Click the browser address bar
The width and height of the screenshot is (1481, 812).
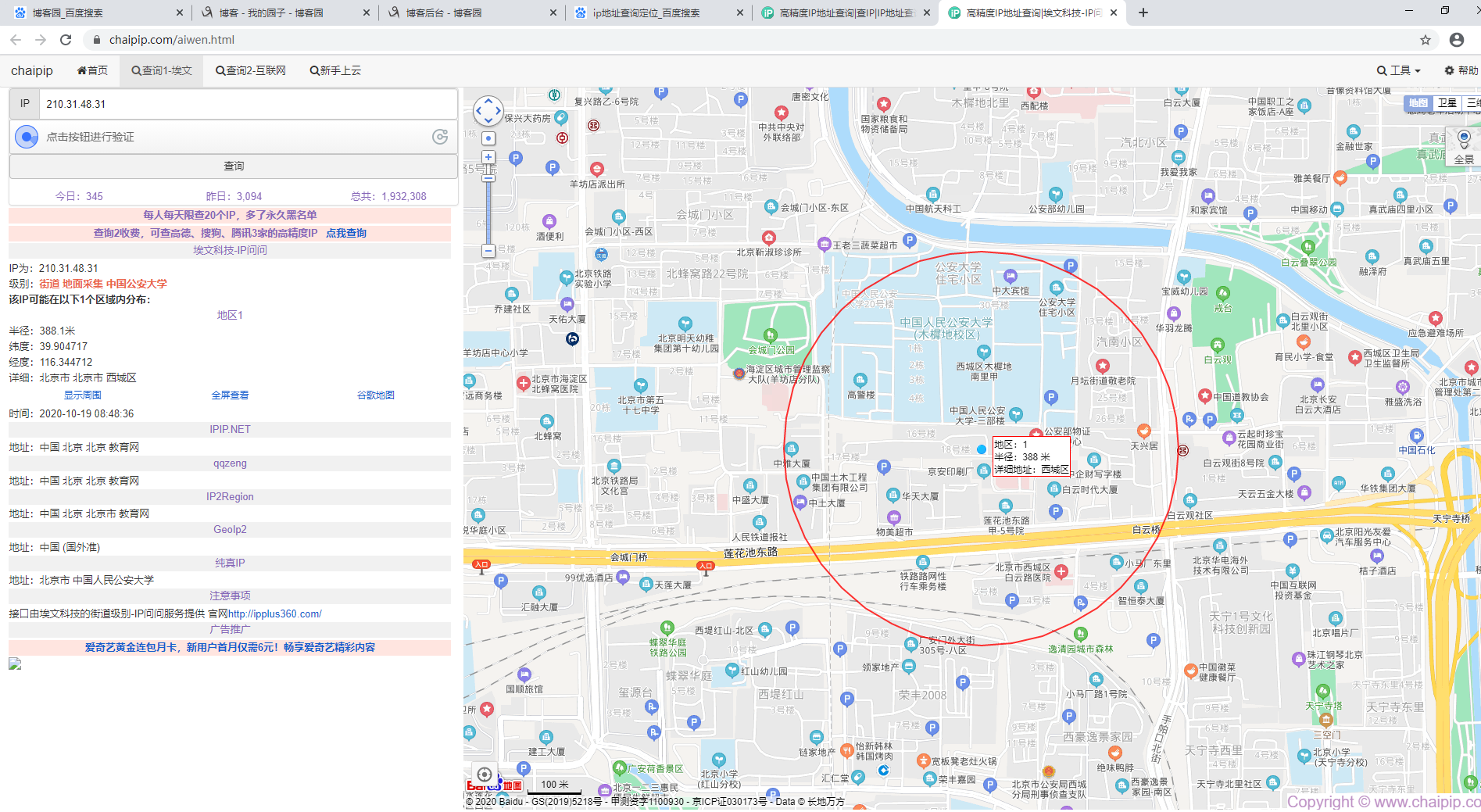(750, 40)
